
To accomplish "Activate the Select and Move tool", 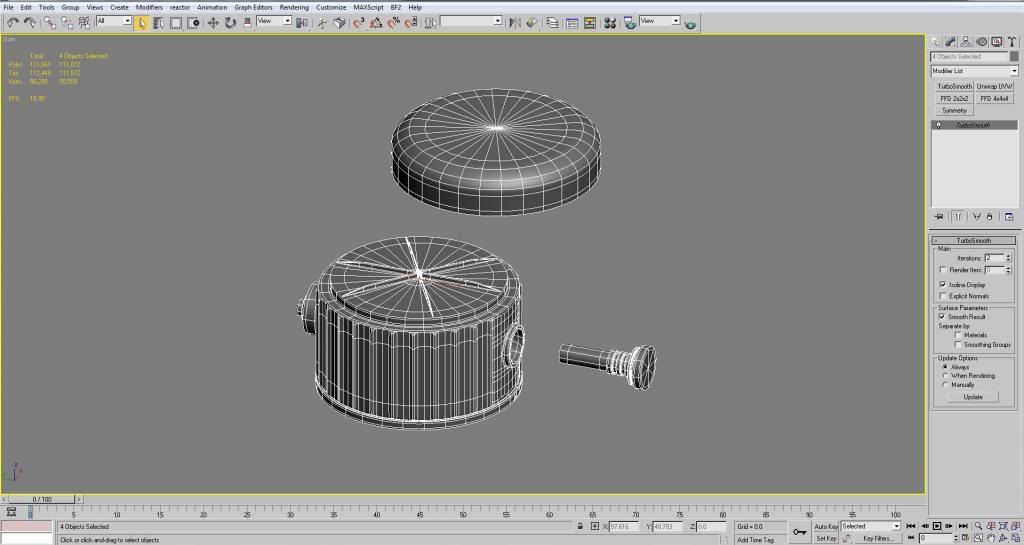I will click(x=213, y=22).
